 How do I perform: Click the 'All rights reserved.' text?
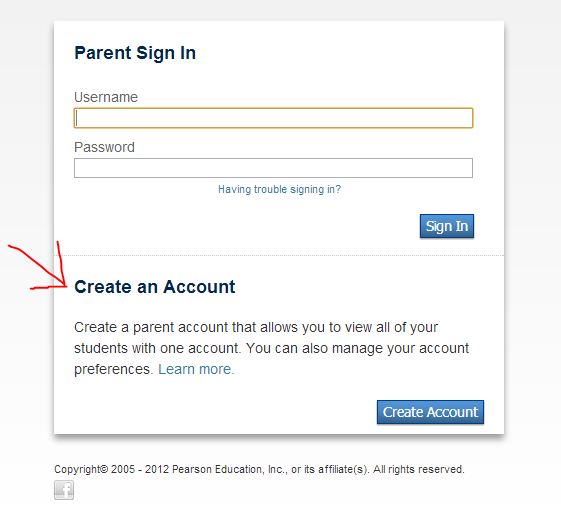[x=419, y=469]
